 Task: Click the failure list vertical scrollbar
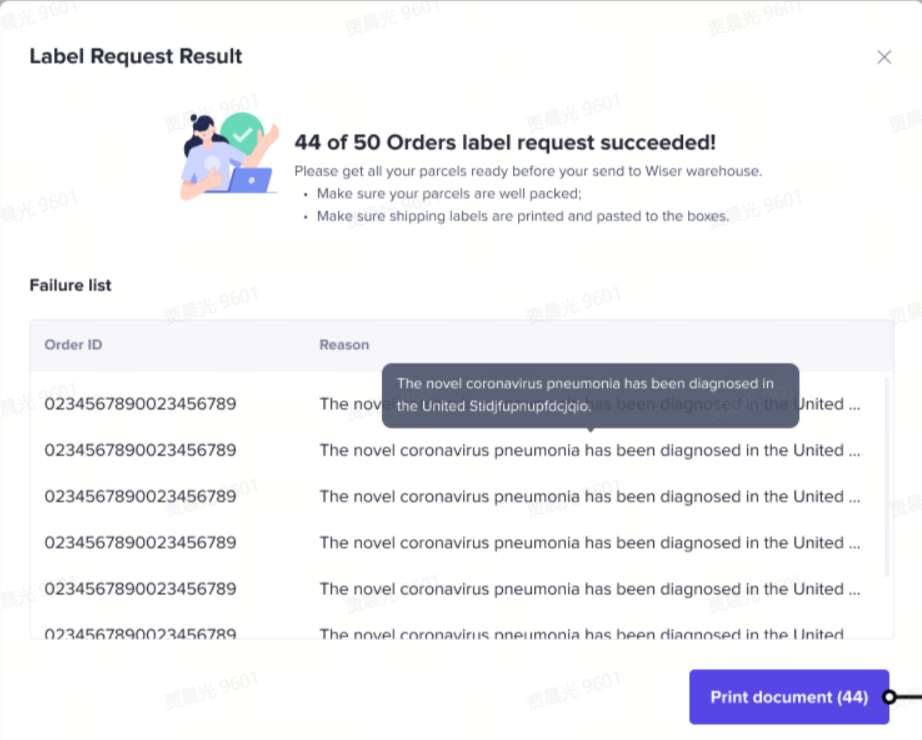click(887, 476)
